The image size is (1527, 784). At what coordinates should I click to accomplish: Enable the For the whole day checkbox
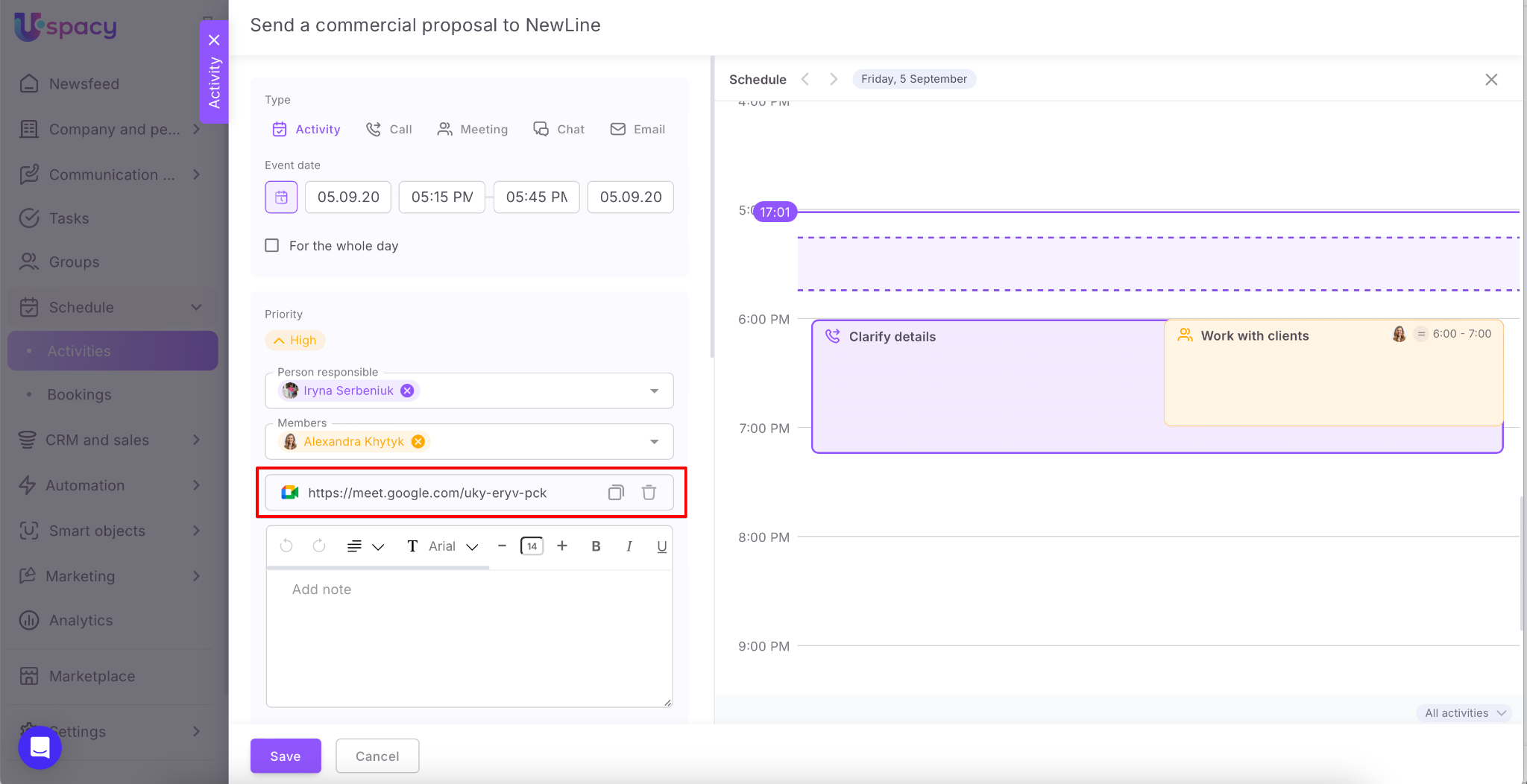272,246
